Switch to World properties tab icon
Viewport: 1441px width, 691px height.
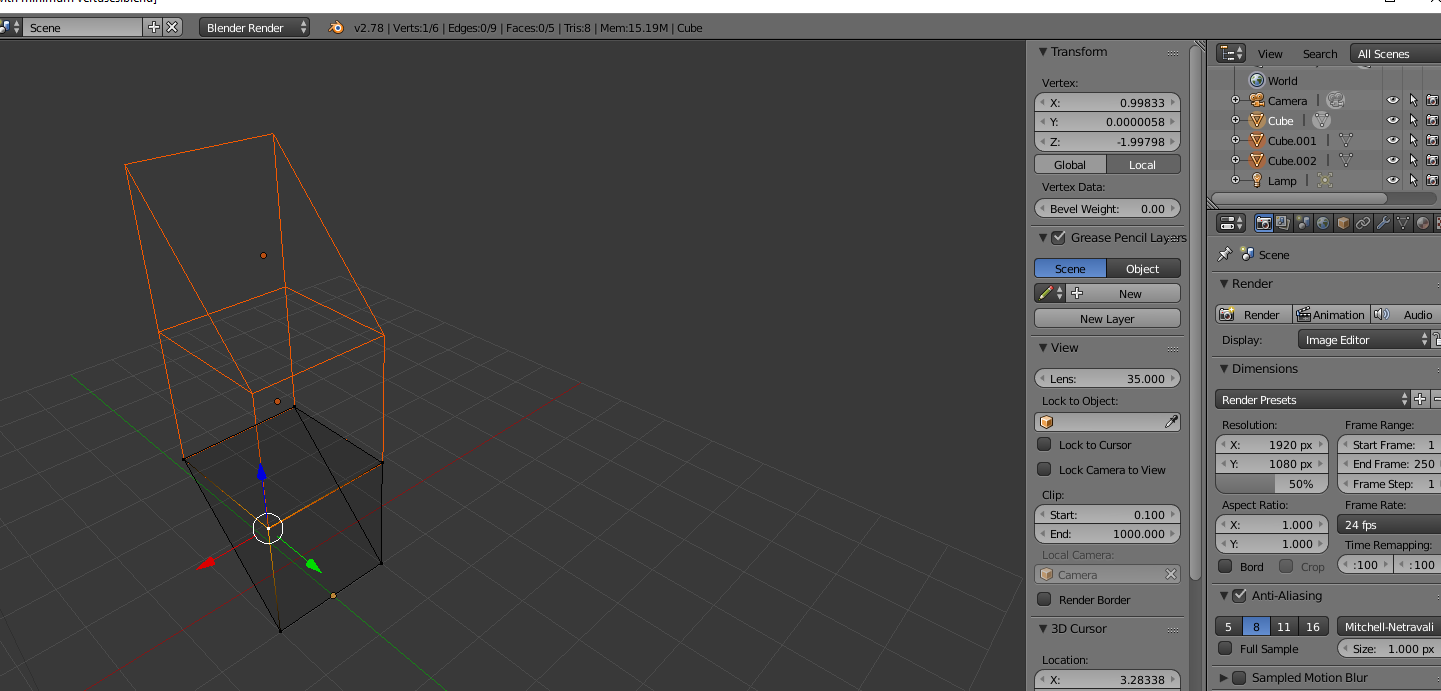(x=1323, y=223)
